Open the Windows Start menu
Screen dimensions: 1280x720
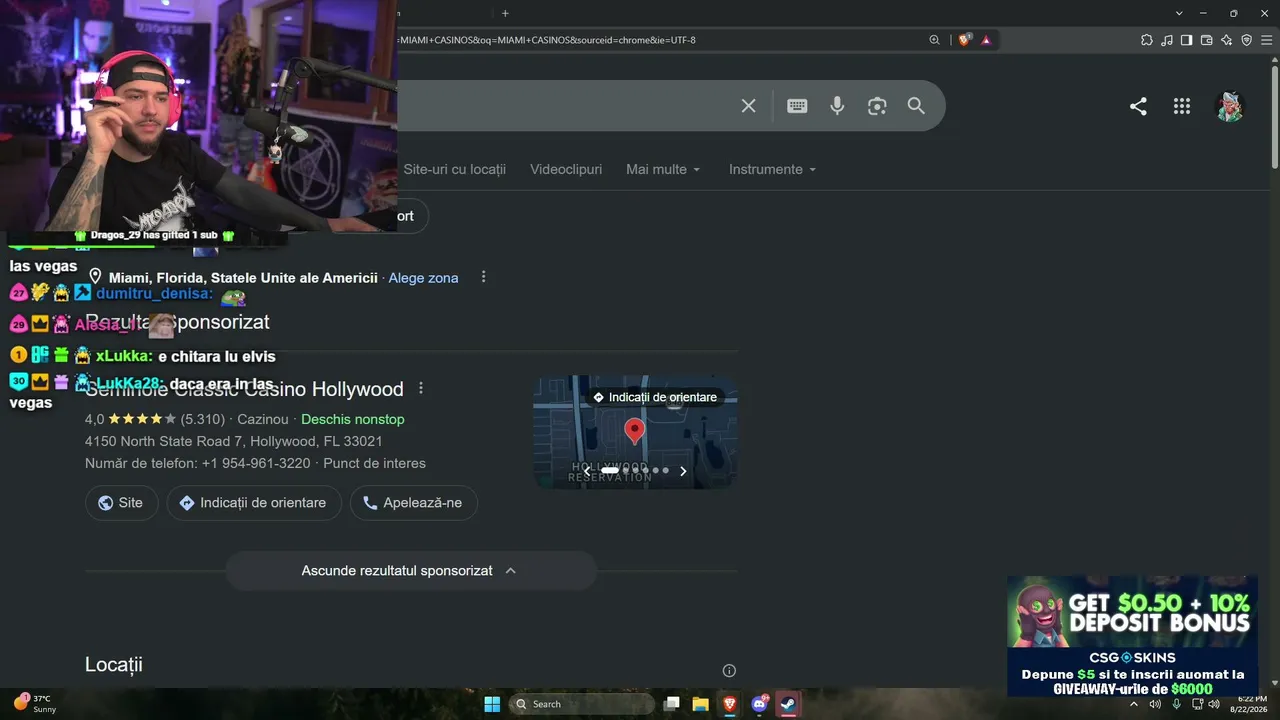(492, 704)
